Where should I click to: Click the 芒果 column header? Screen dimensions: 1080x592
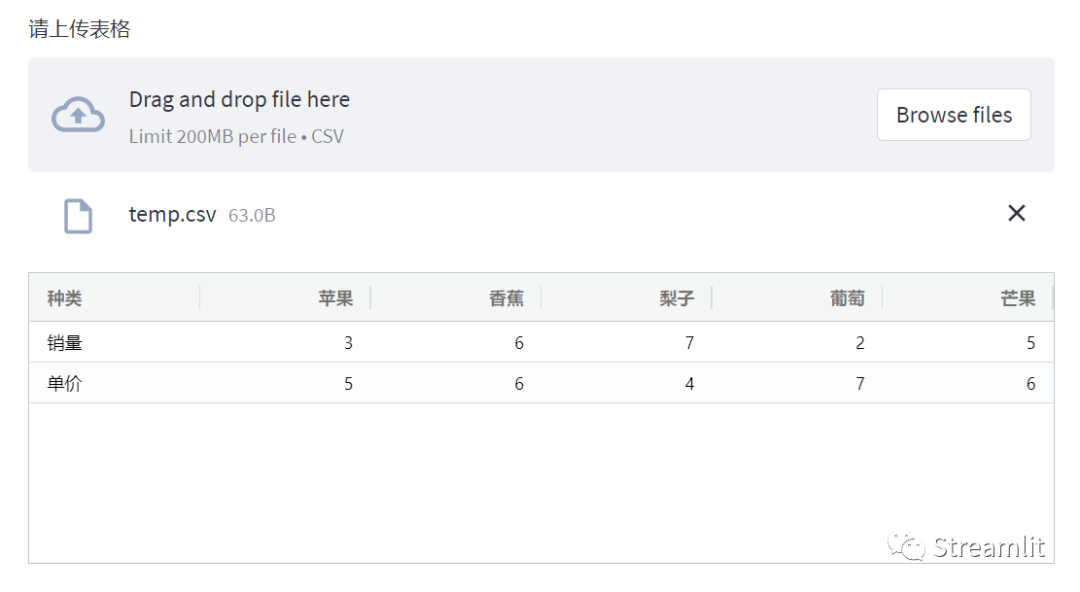click(x=1018, y=298)
